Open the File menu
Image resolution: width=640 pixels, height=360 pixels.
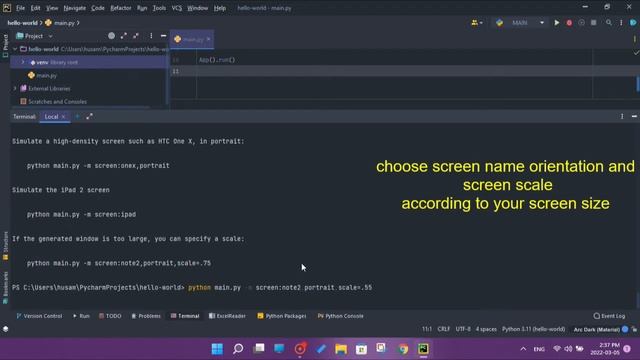tap(20, 8)
